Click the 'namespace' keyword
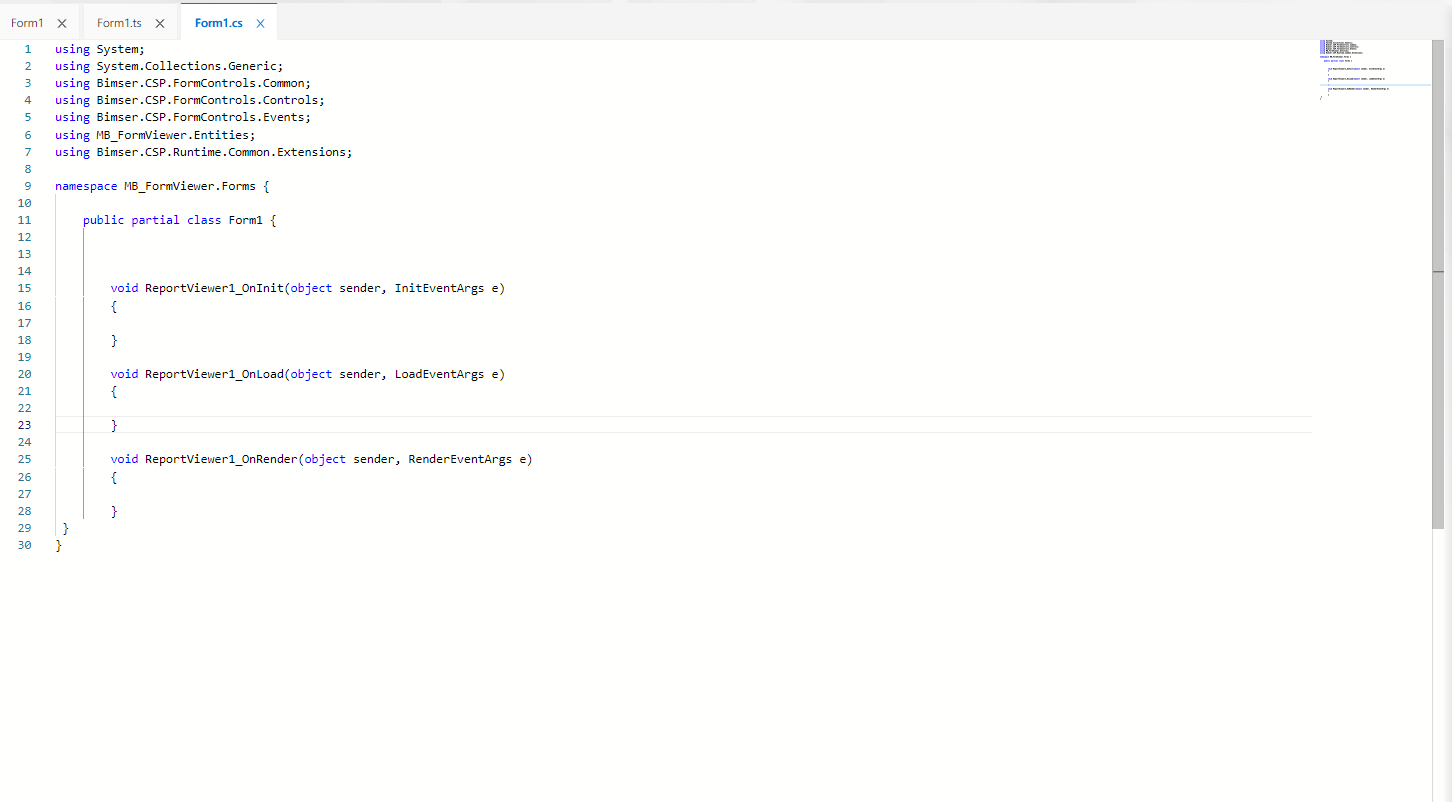Viewport: 1452px width, 802px height. click(x=86, y=186)
